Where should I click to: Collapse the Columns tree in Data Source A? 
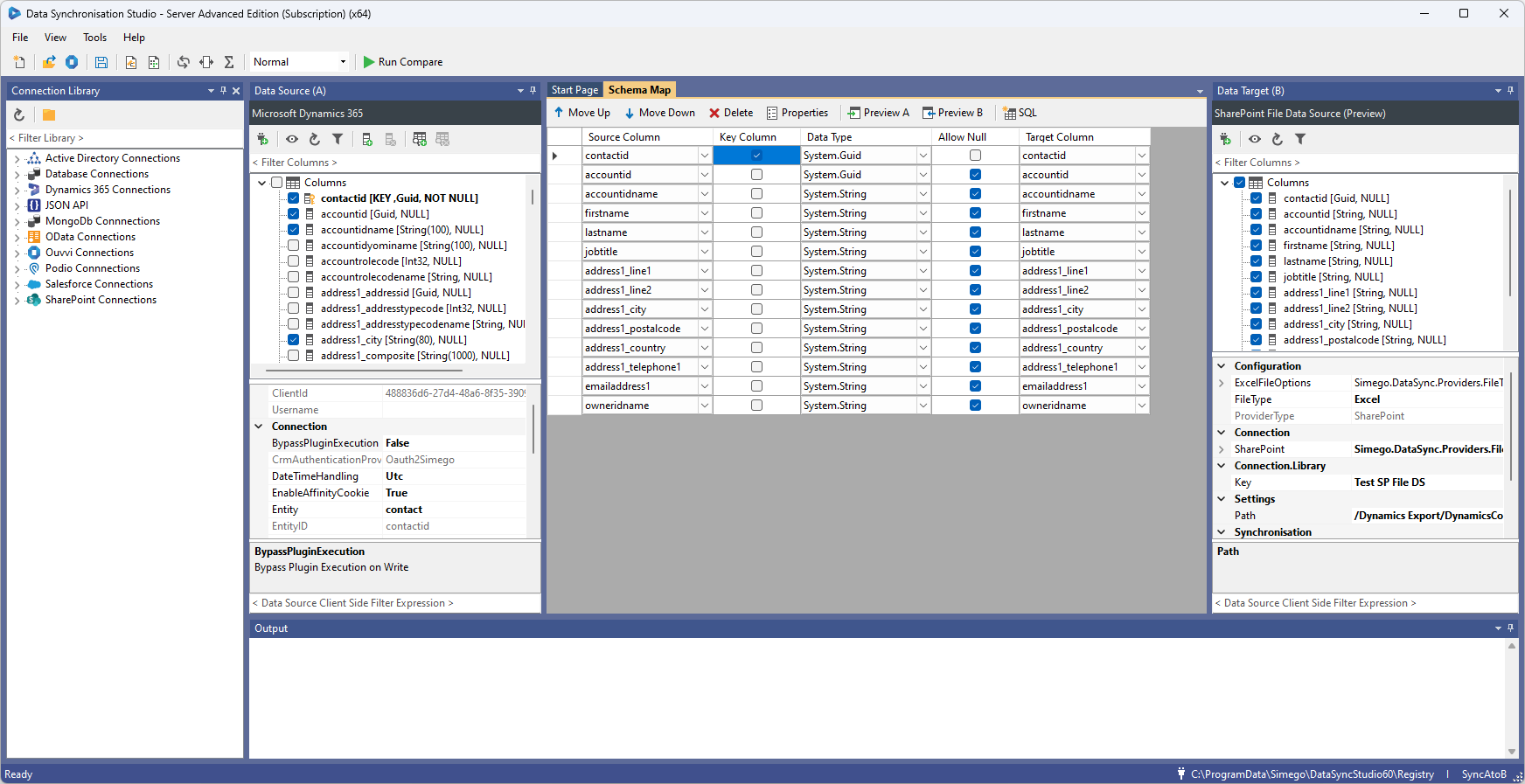tap(261, 183)
